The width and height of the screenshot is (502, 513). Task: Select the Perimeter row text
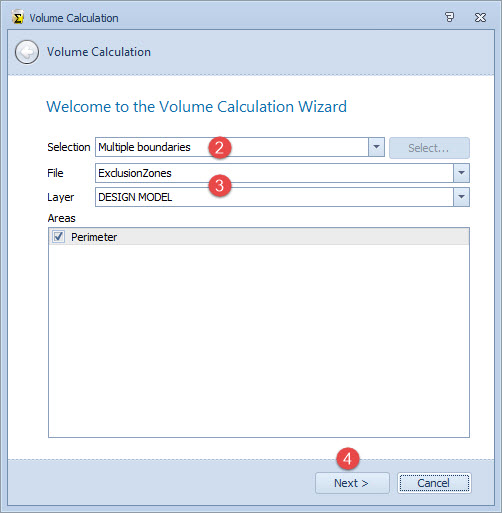94,237
